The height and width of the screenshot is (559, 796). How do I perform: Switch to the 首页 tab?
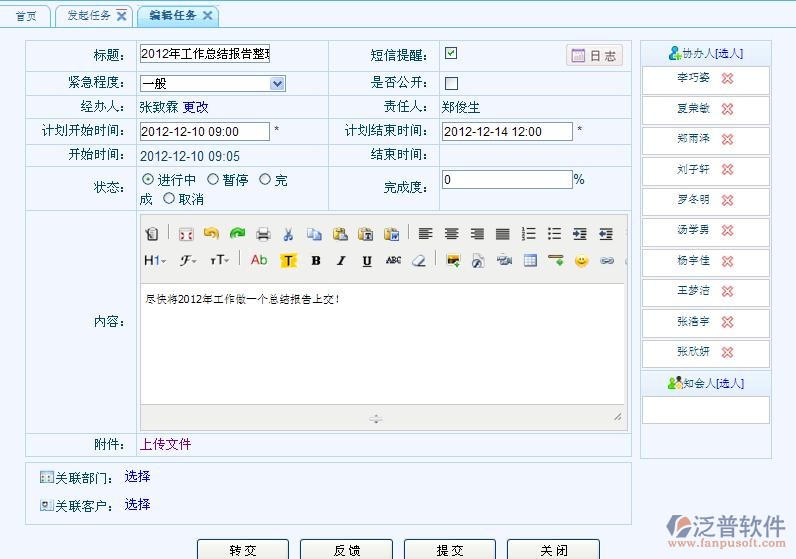26,16
